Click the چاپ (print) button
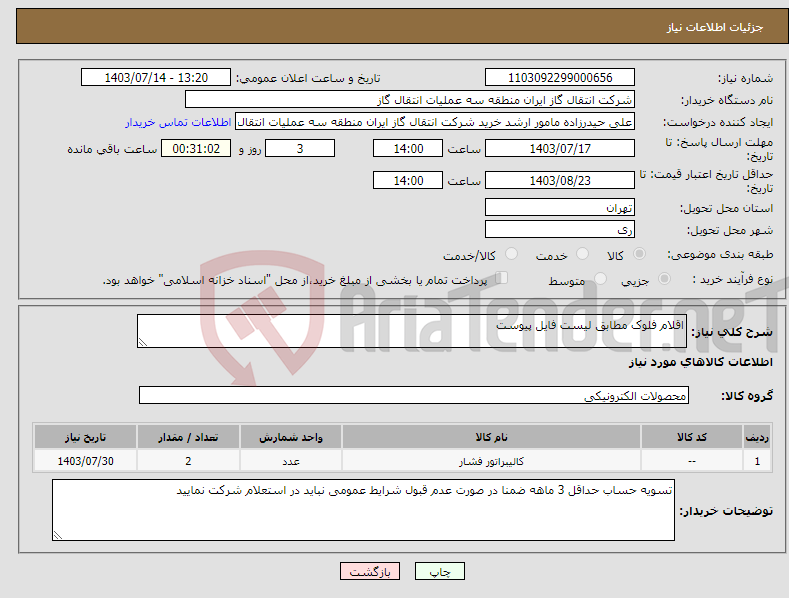 point(439,571)
